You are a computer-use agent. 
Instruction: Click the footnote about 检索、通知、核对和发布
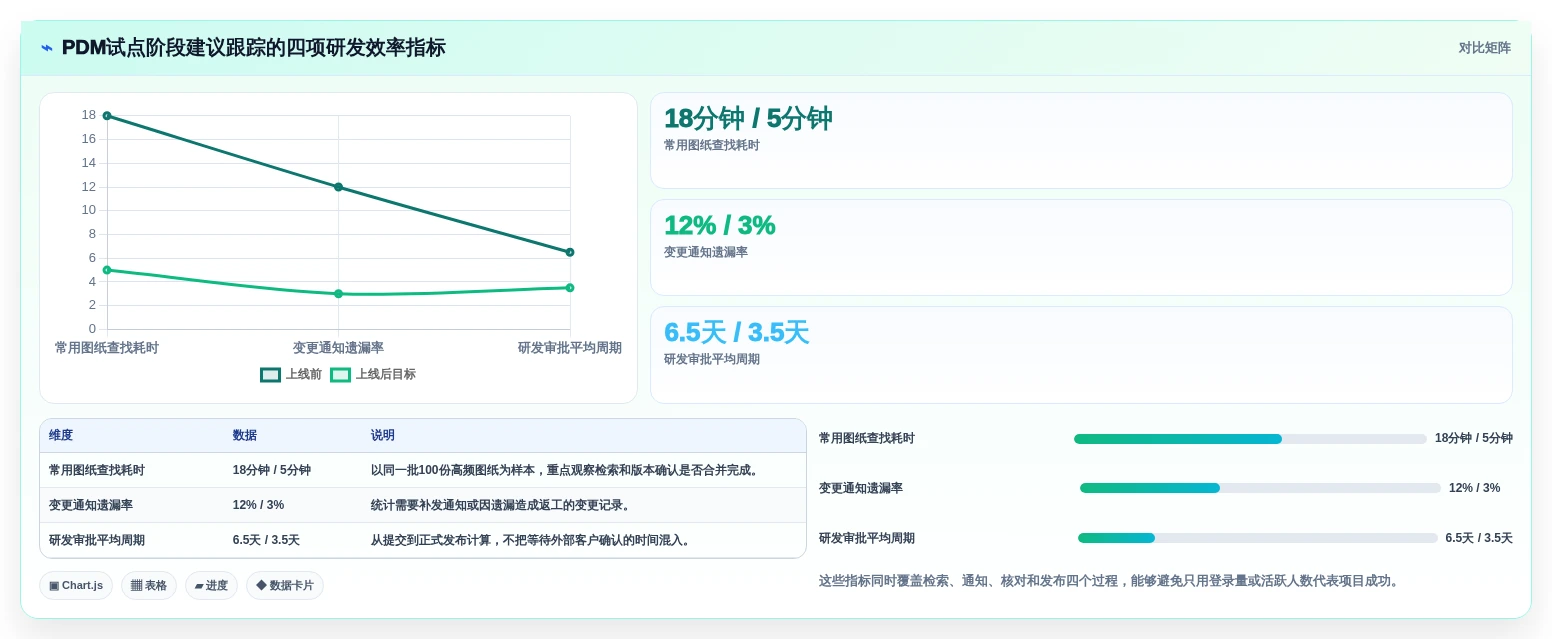click(1111, 581)
